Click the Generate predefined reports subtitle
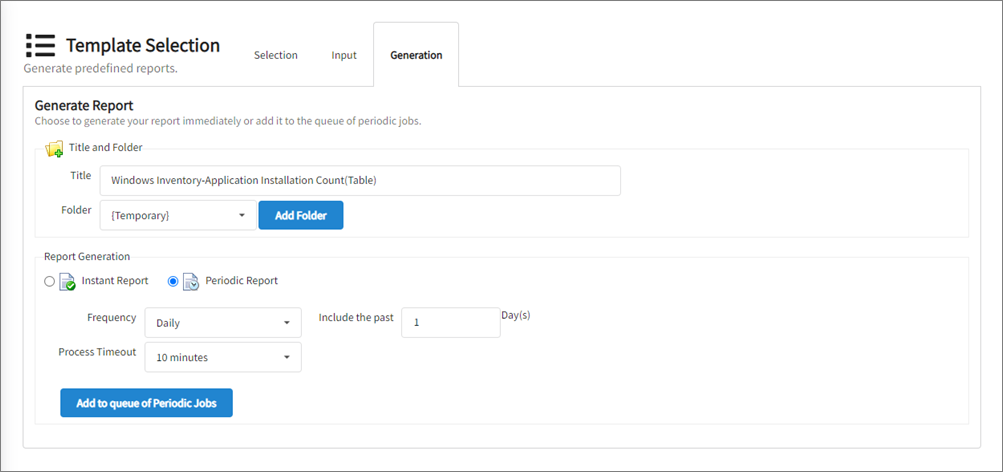This screenshot has height=472, width=1003. point(100,68)
